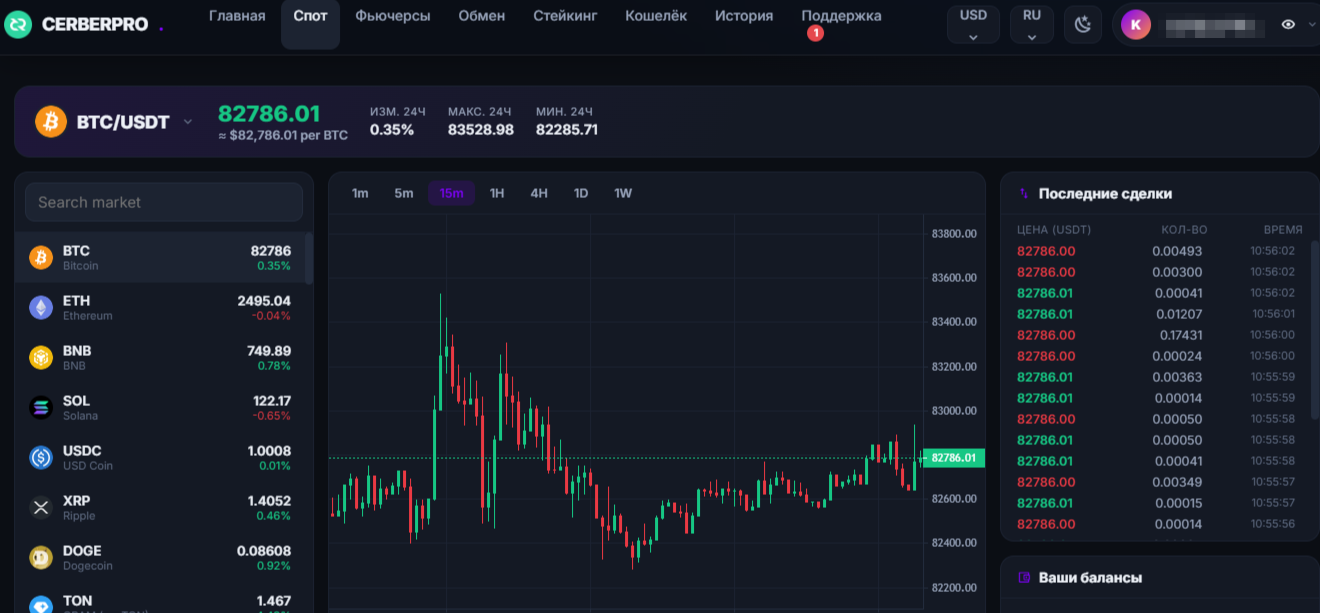Click the eye icon to hide balance

click(1288, 25)
